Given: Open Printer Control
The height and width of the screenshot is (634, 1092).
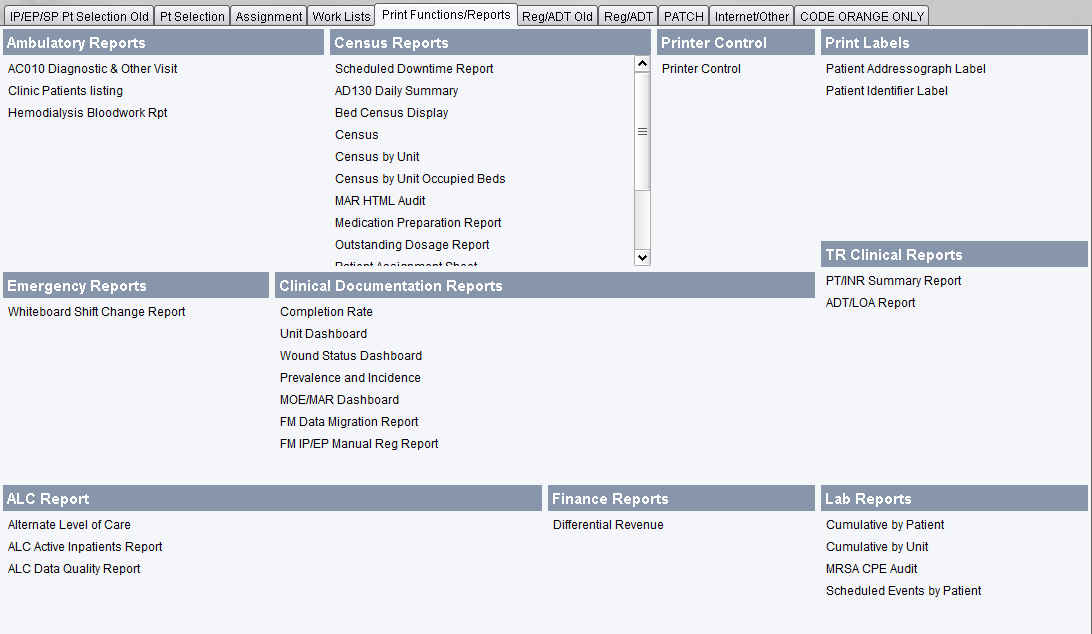Looking at the screenshot, I should click(x=699, y=68).
